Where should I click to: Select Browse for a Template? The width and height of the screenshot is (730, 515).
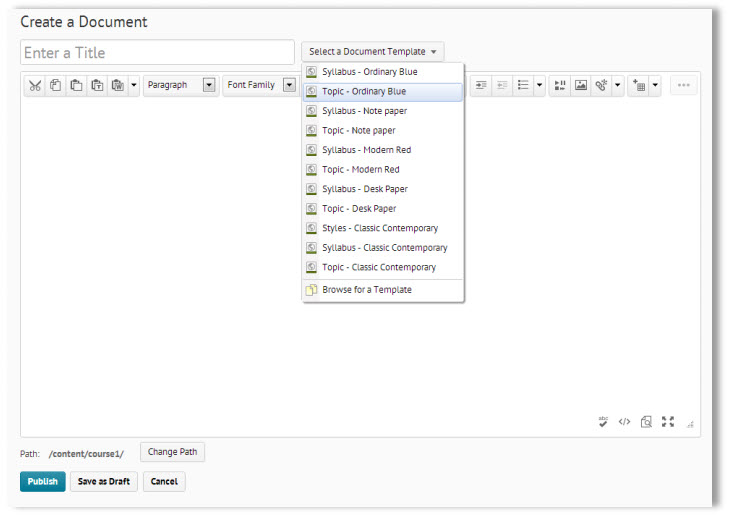tap(366, 290)
